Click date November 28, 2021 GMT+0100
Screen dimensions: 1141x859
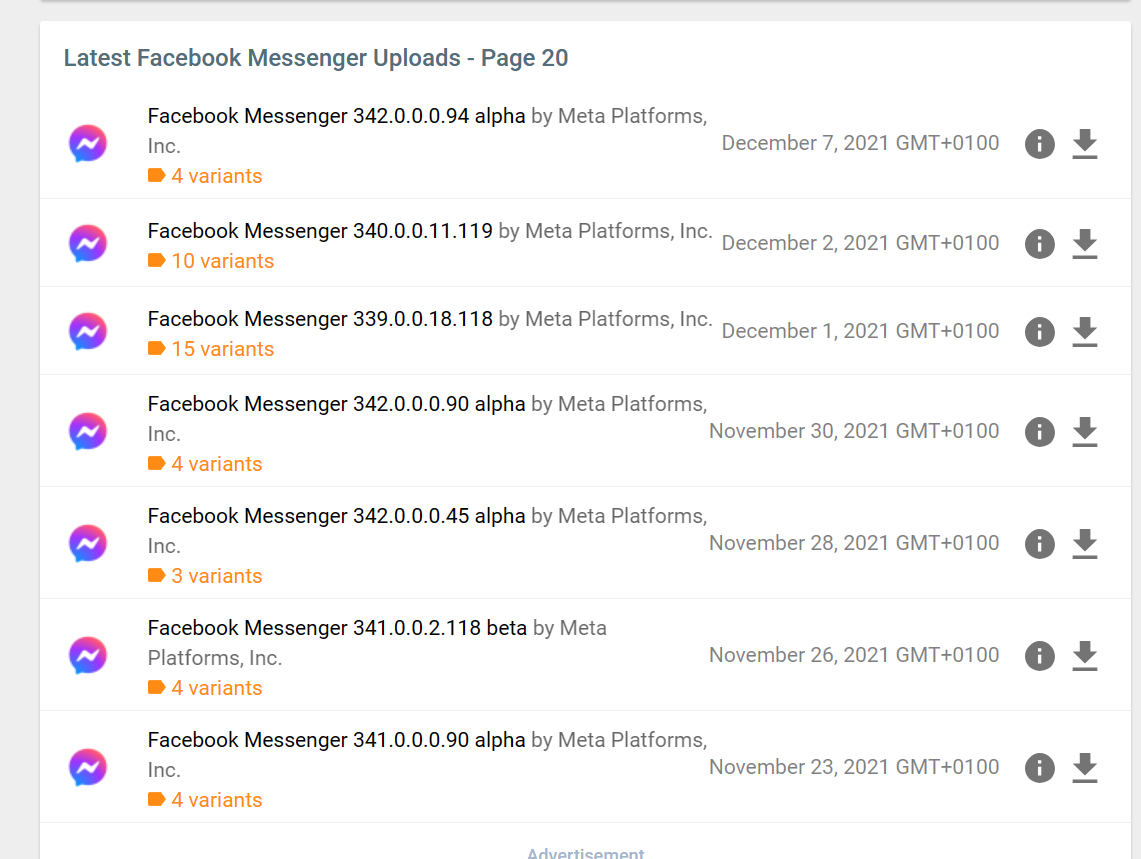pos(854,544)
